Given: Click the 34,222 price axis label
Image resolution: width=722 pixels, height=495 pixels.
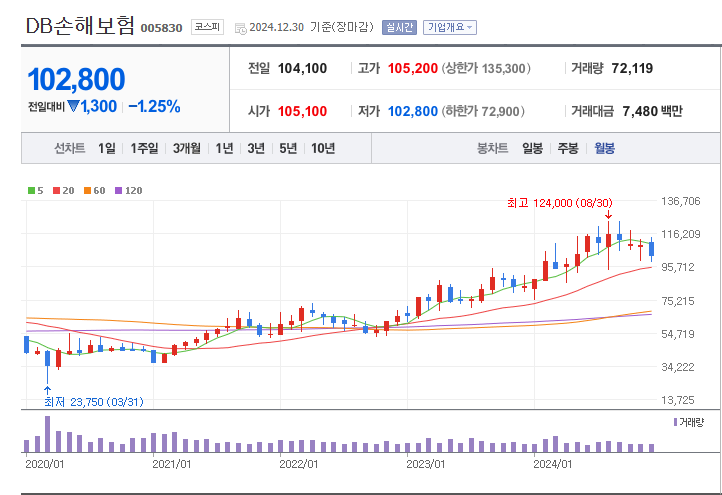Looking at the screenshot, I should (x=678, y=367).
